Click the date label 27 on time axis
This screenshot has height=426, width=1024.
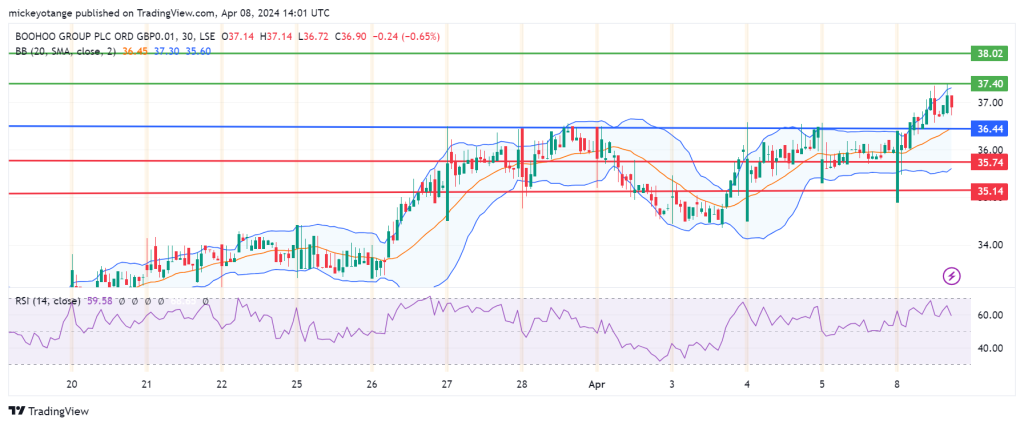pos(447,385)
